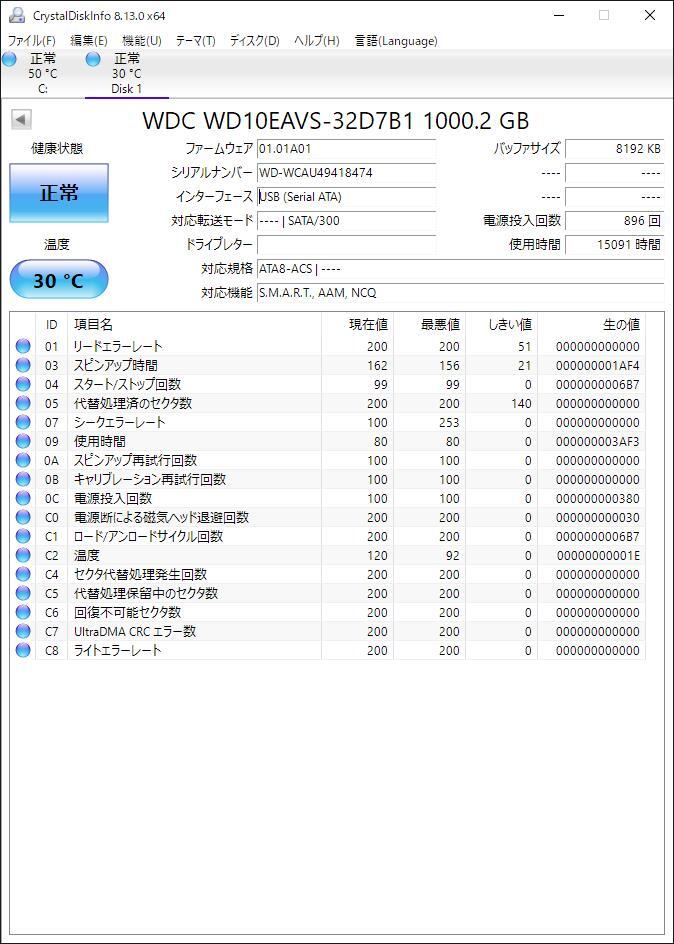Image resolution: width=674 pixels, height=944 pixels.
Task: Click status orb for row 04 スタート/ストップ回数
Action: tap(23, 384)
